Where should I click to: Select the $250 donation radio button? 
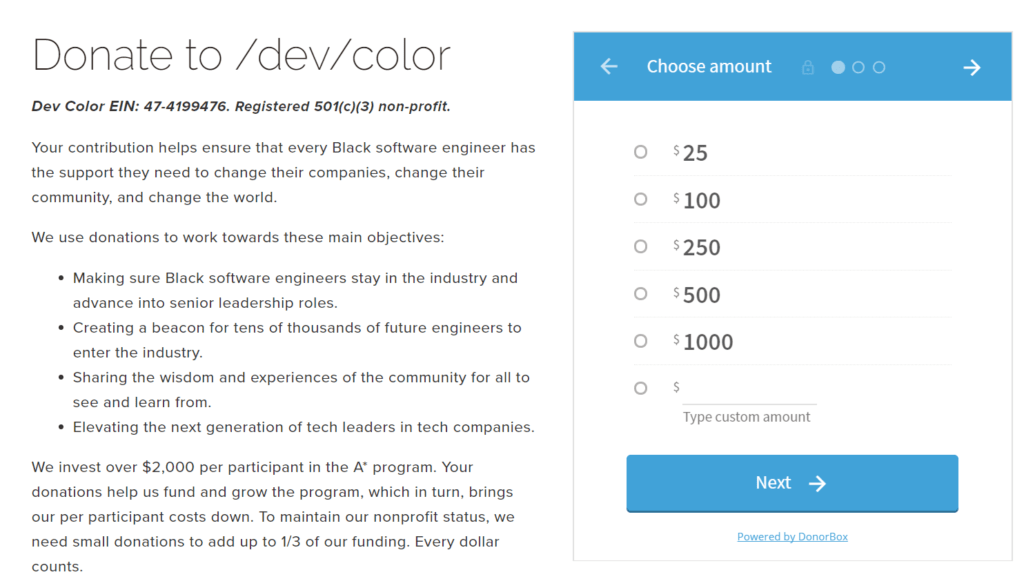tap(641, 246)
